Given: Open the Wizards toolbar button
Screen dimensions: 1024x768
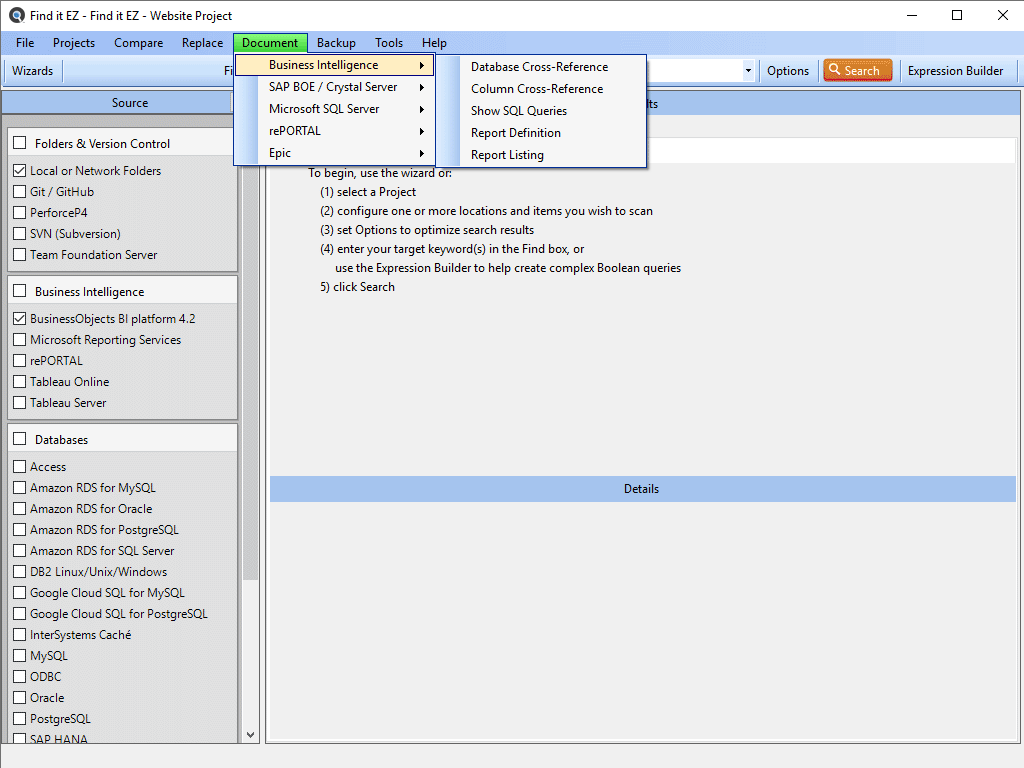Looking at the screenshot, I should pos(32,71).
